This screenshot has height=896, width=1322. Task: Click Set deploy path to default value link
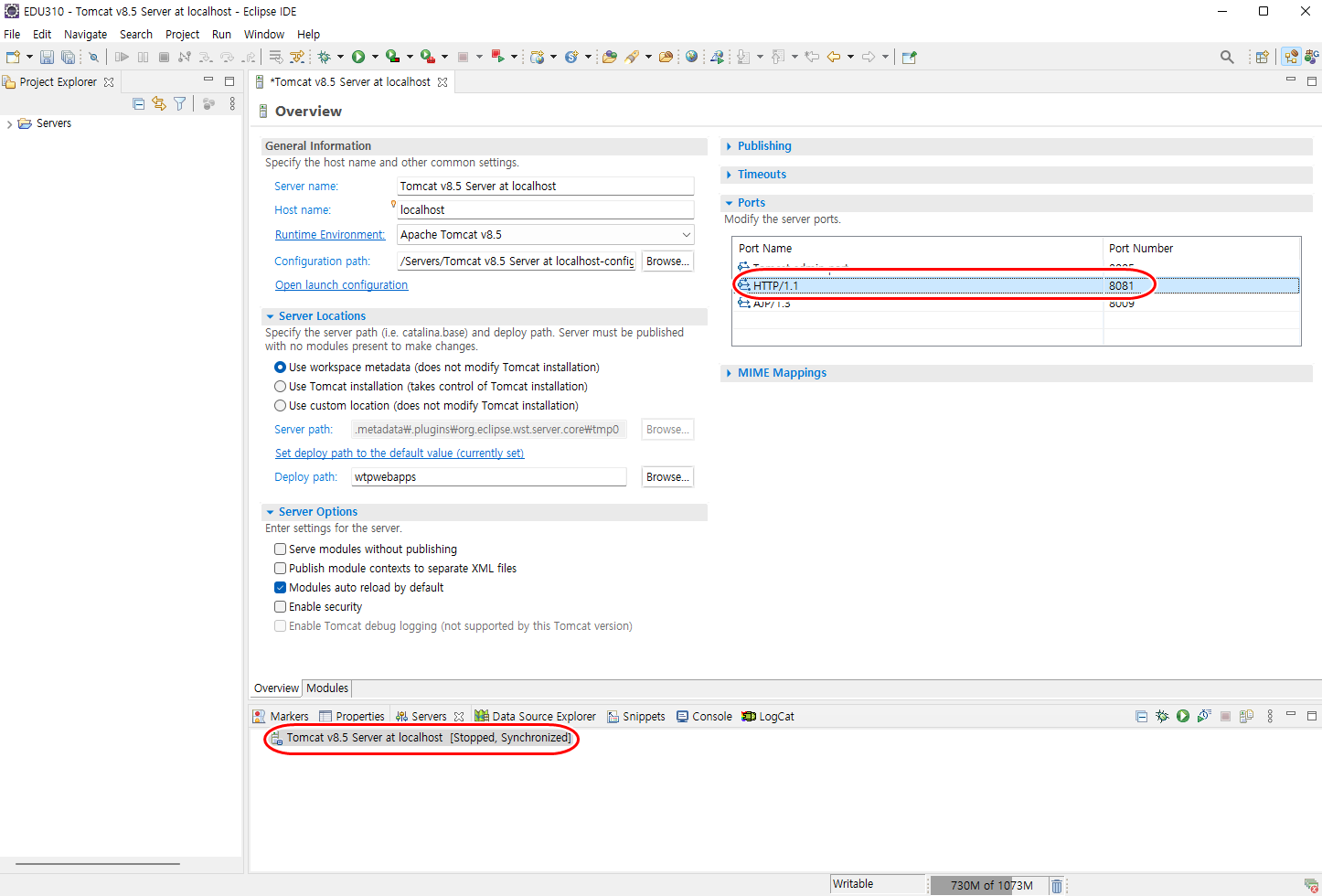click(x=400, y=453)
